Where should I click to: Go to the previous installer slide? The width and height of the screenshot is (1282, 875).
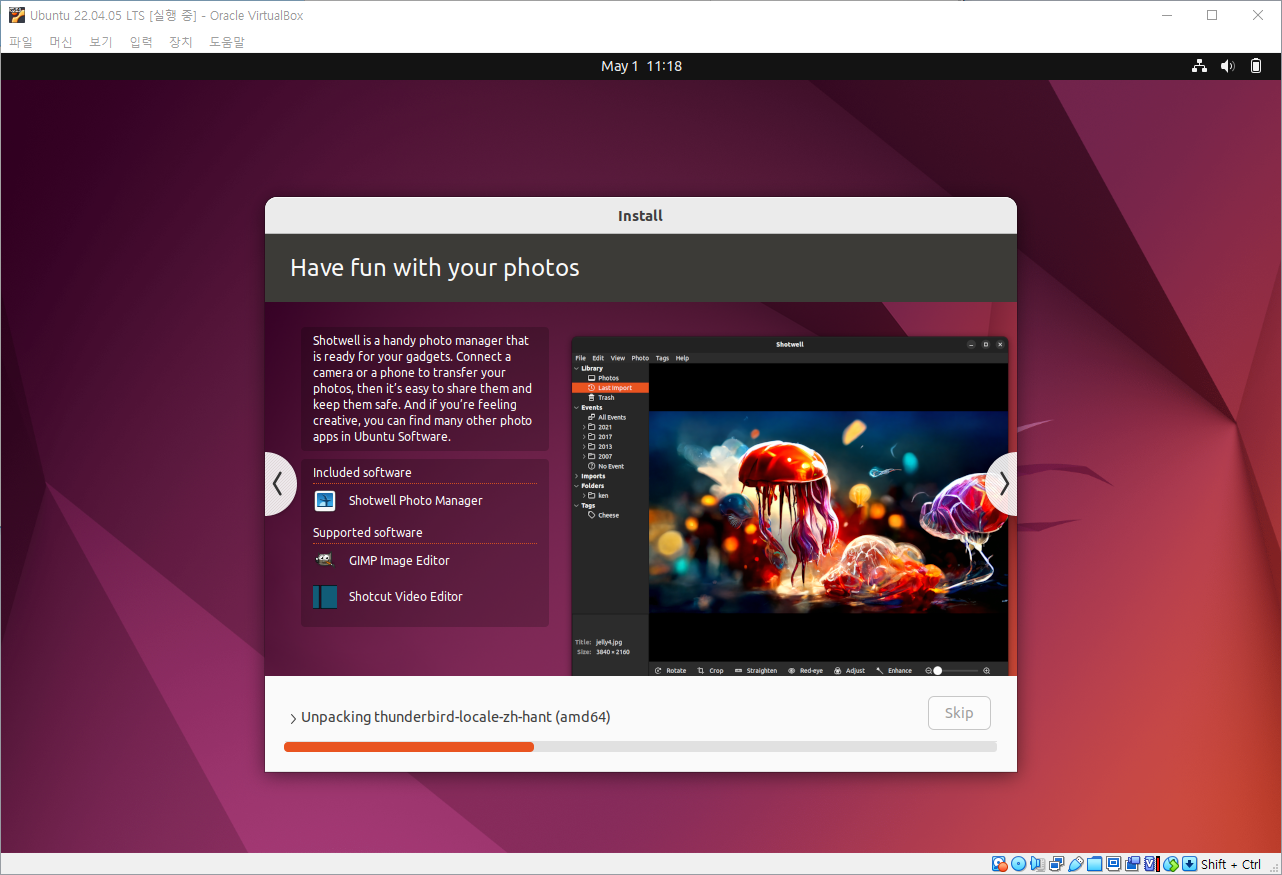click(x=280, y=484)
